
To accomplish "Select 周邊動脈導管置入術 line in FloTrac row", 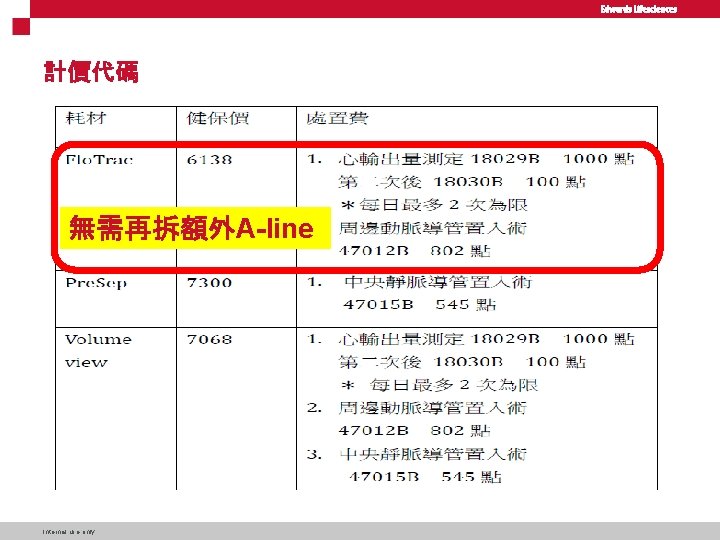I will pyautogui.click(x=432, y=228).
